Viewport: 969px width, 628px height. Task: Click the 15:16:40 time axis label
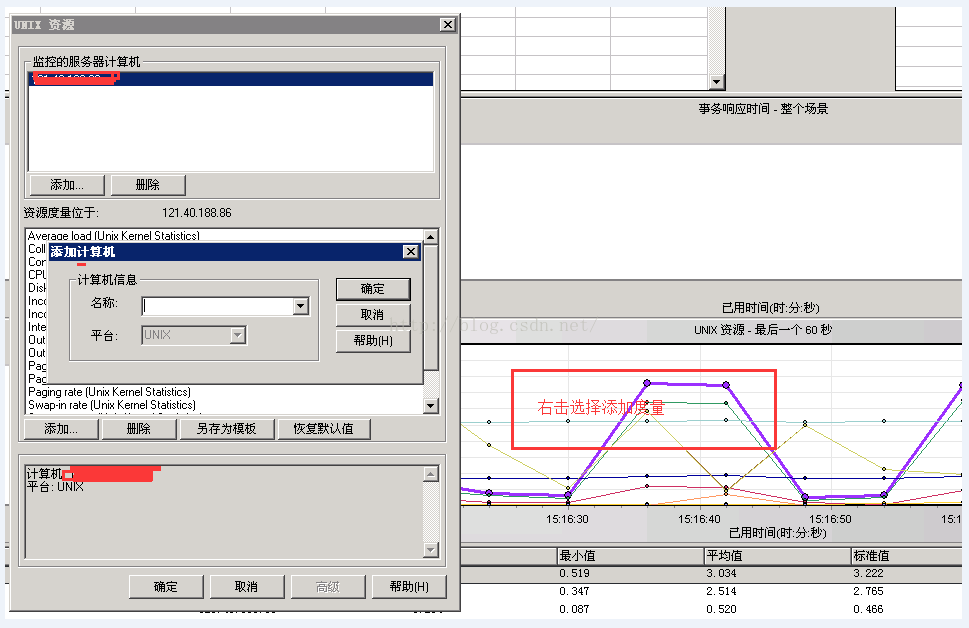(700, 519)
